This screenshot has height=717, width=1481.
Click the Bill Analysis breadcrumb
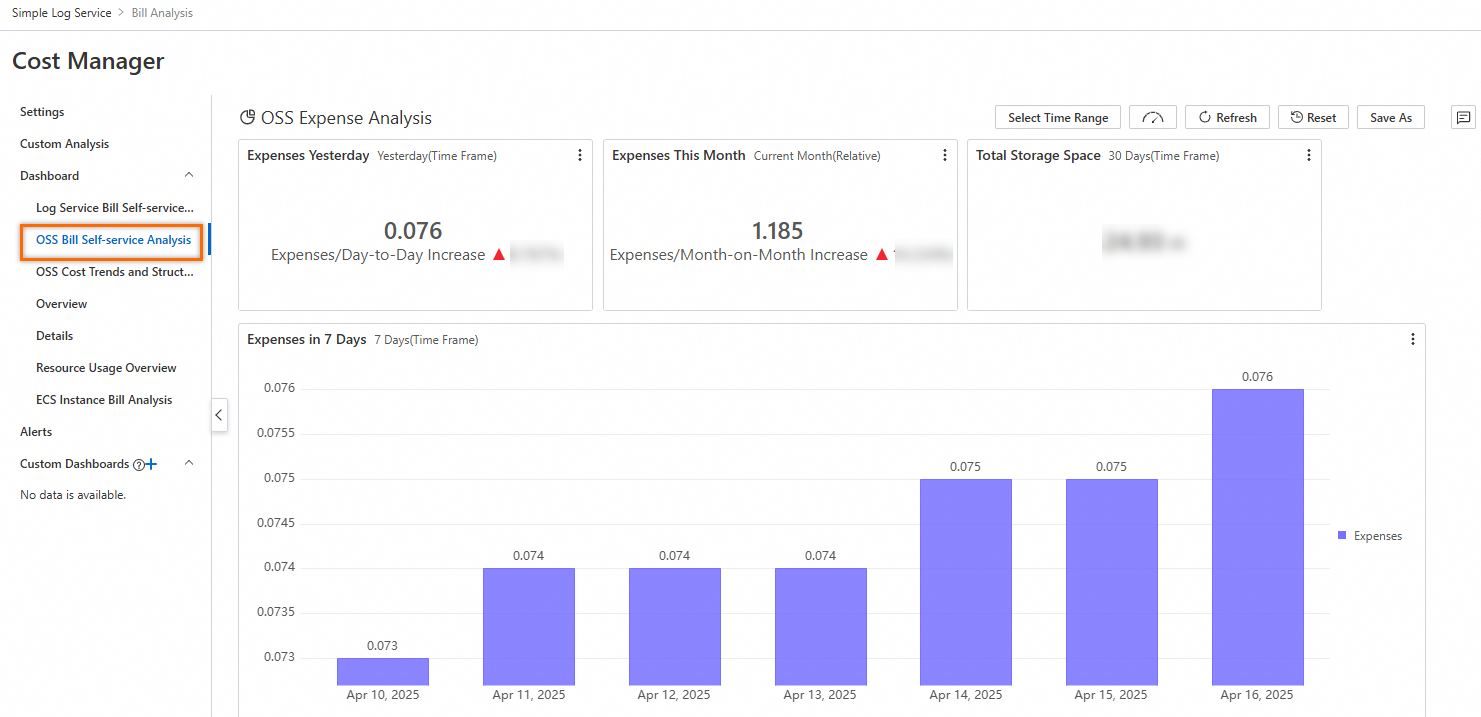click(162, 13)
